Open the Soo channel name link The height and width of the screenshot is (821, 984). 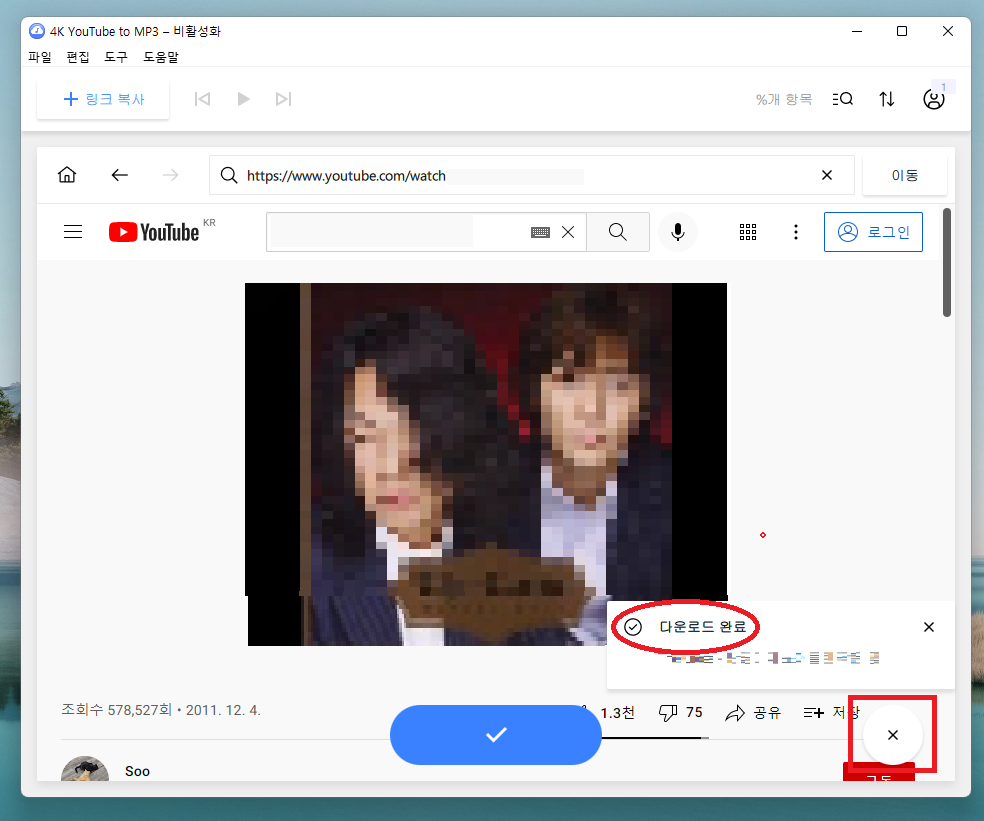(x=137, y=771)
